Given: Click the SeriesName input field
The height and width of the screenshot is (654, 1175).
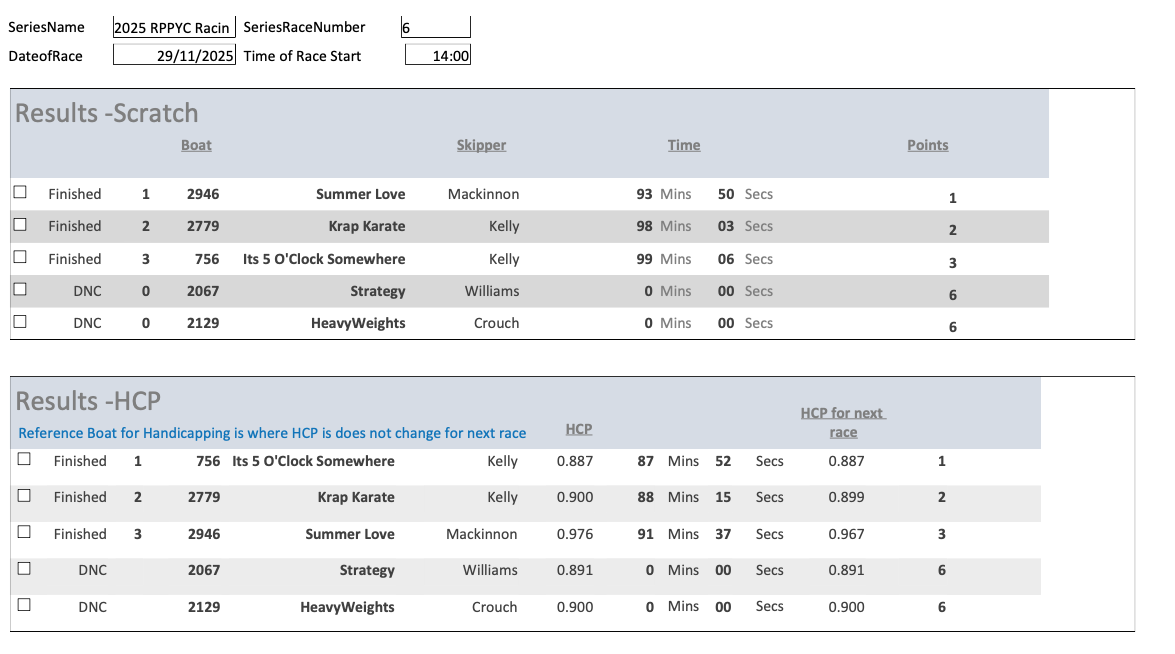Looking at the screenshot, I should point(174,28).
